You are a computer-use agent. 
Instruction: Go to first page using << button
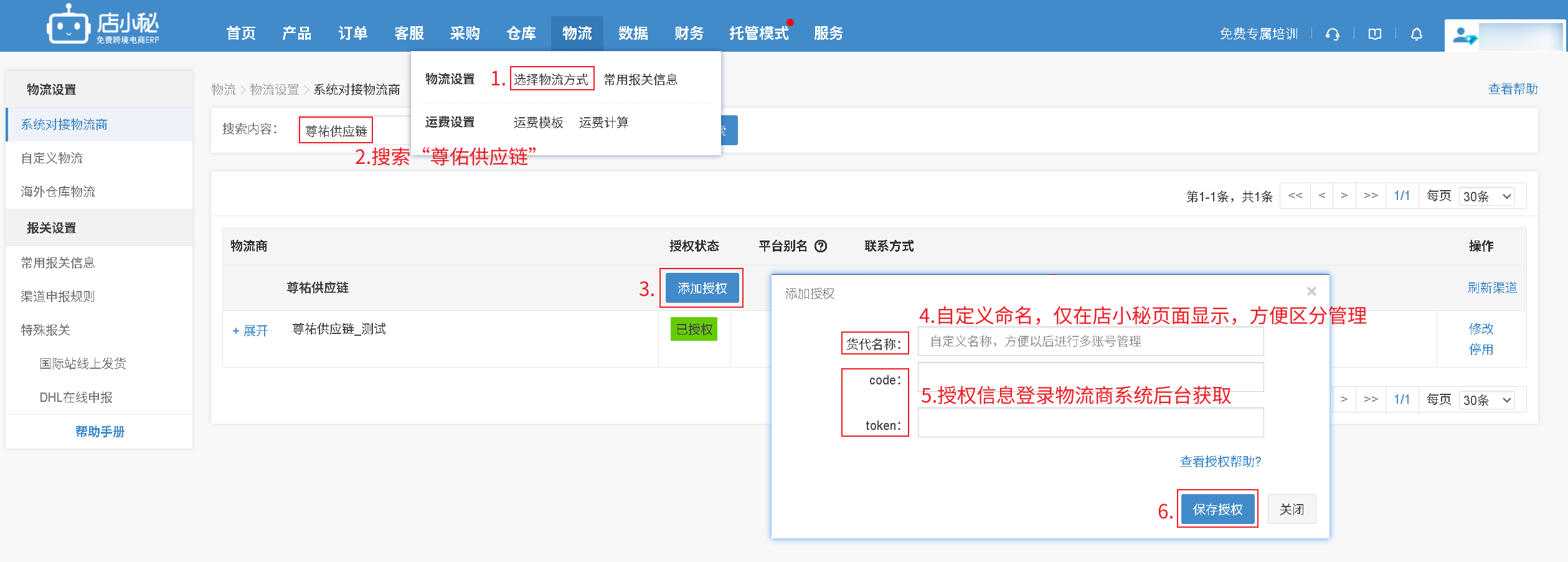click(x=1295, y=196)
